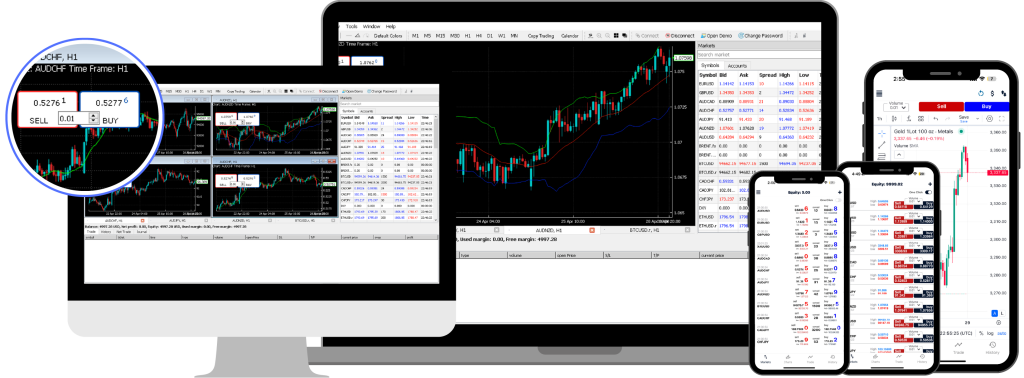This screenshot has width=1024, height=378.
Task: Click the dollar sign icon on large phone
Action: 992,93
